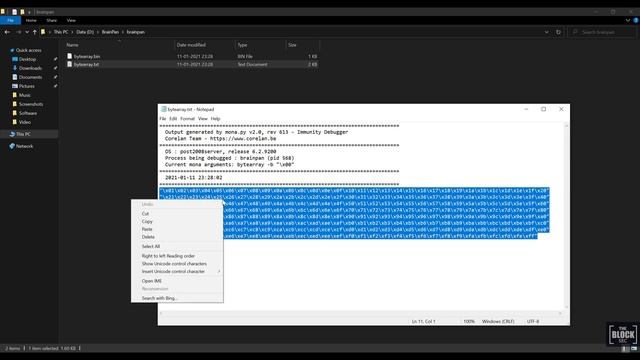Refresh the folder with the refresh icon
Viewport: 640px width, 360px height.
(x=558, y=32)
